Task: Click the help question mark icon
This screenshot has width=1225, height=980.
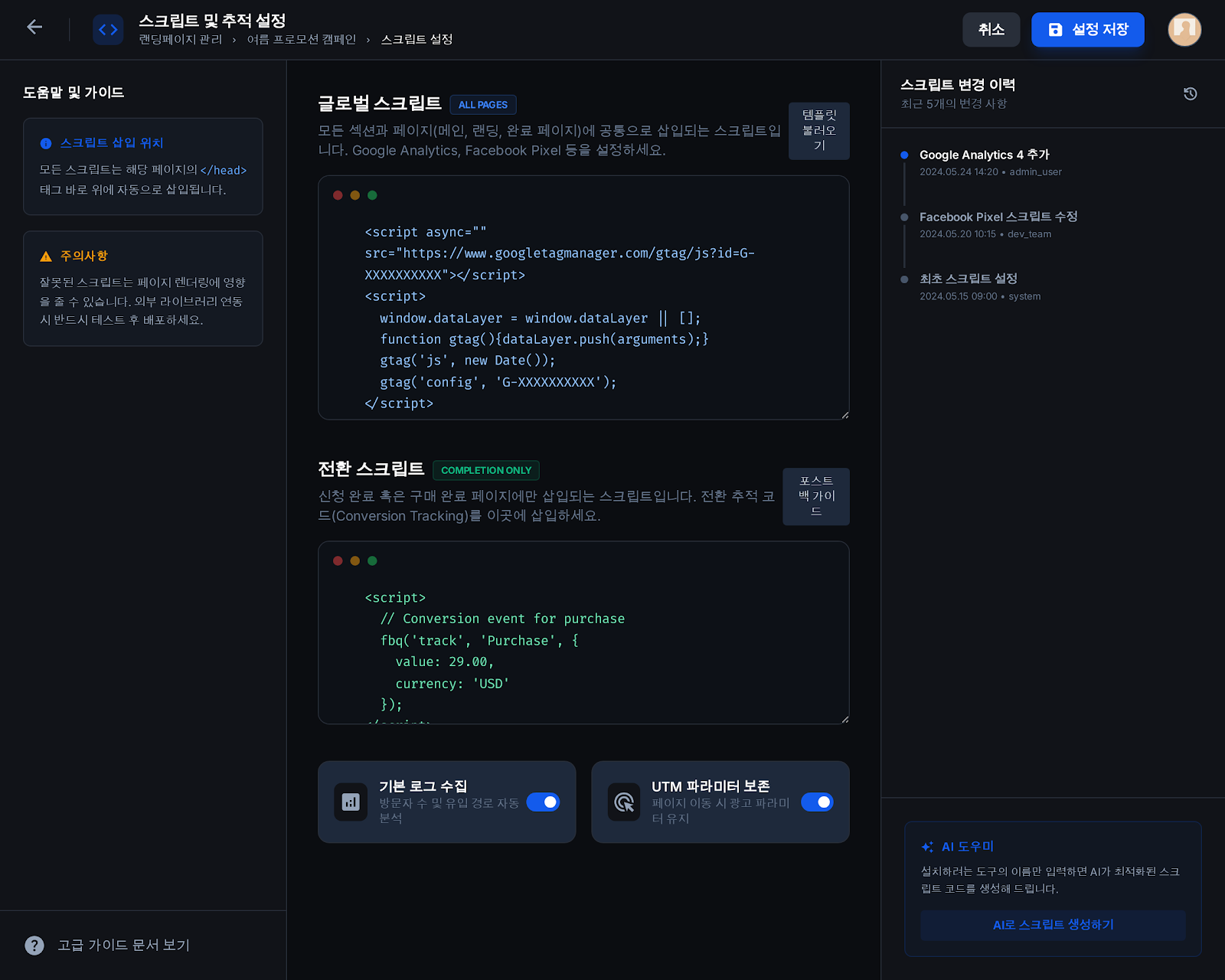Action: pyautogui.click(x=34, y=946)
